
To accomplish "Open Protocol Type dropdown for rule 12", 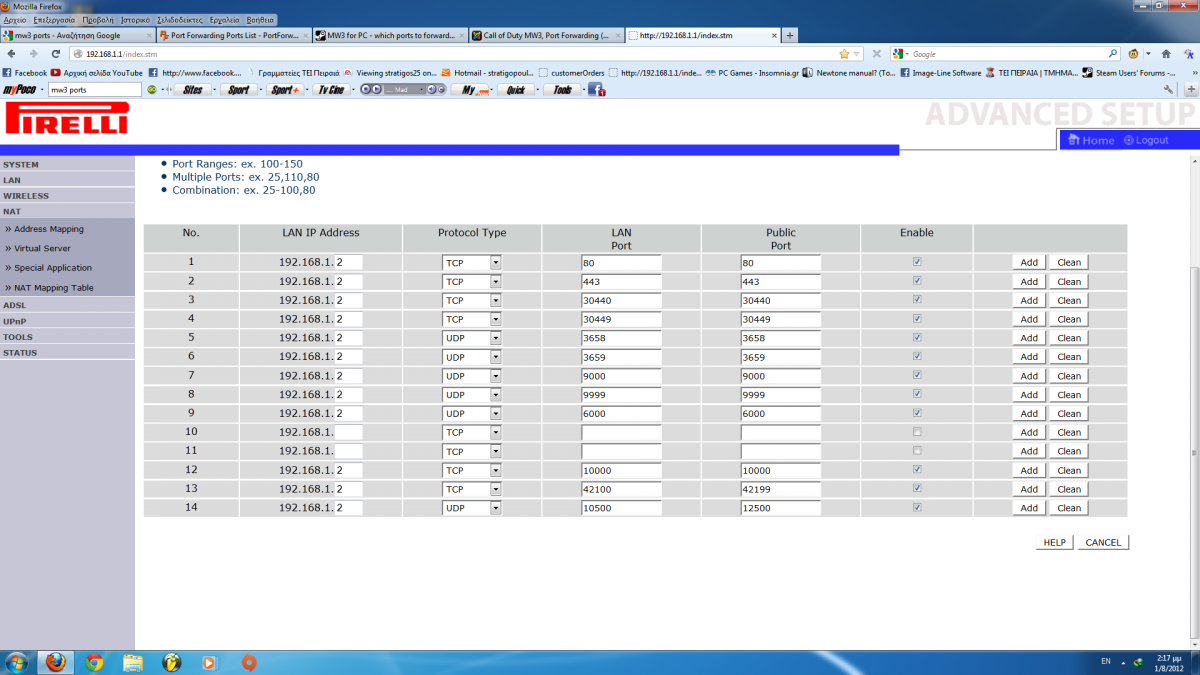I will point(472,470).
